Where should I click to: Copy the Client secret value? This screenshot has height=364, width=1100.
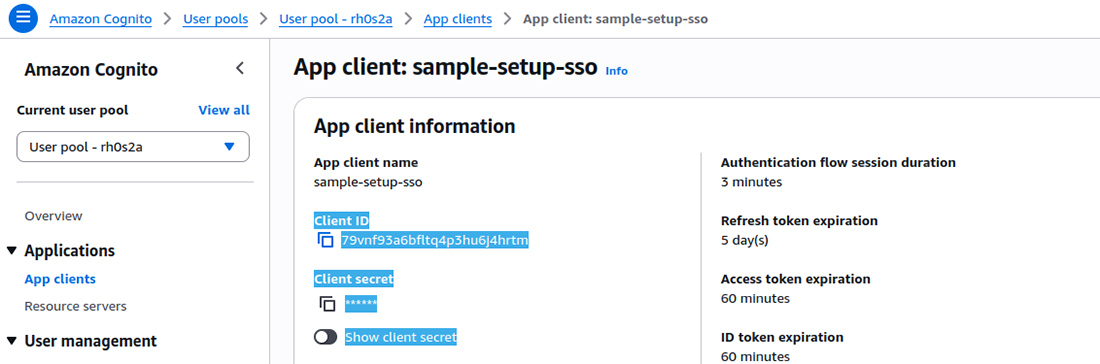(x=327, y=304)
